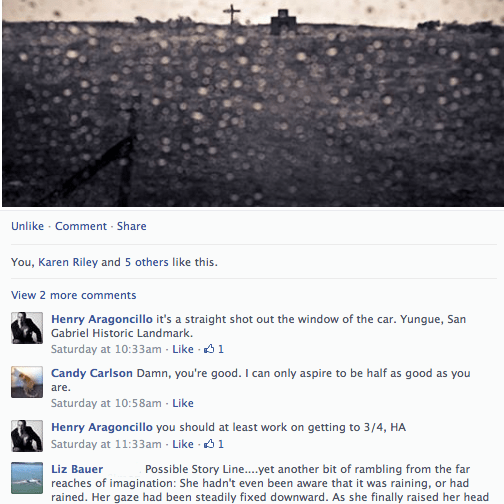Click Henry's avatar beside the 3/4 comment
This screenshot has height=504, width=504.
pyautogui.click(x=27, y=436)
